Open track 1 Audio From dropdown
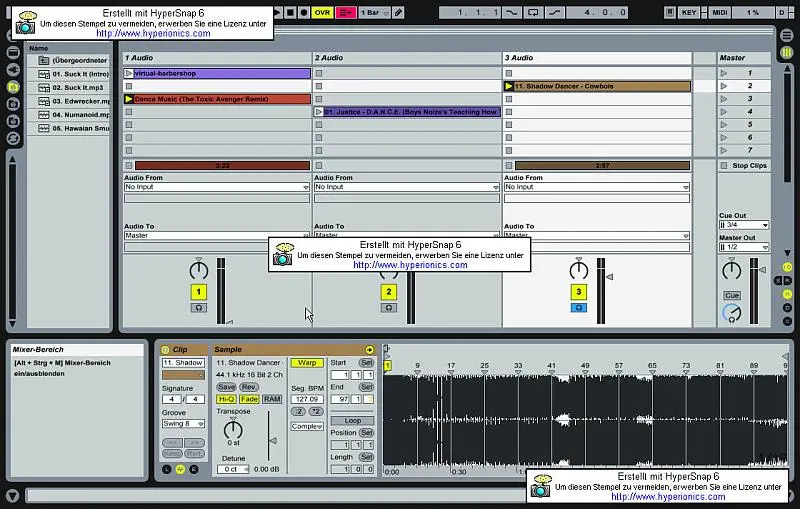Viewport: 800px width, 509px height. coord(217,187)
